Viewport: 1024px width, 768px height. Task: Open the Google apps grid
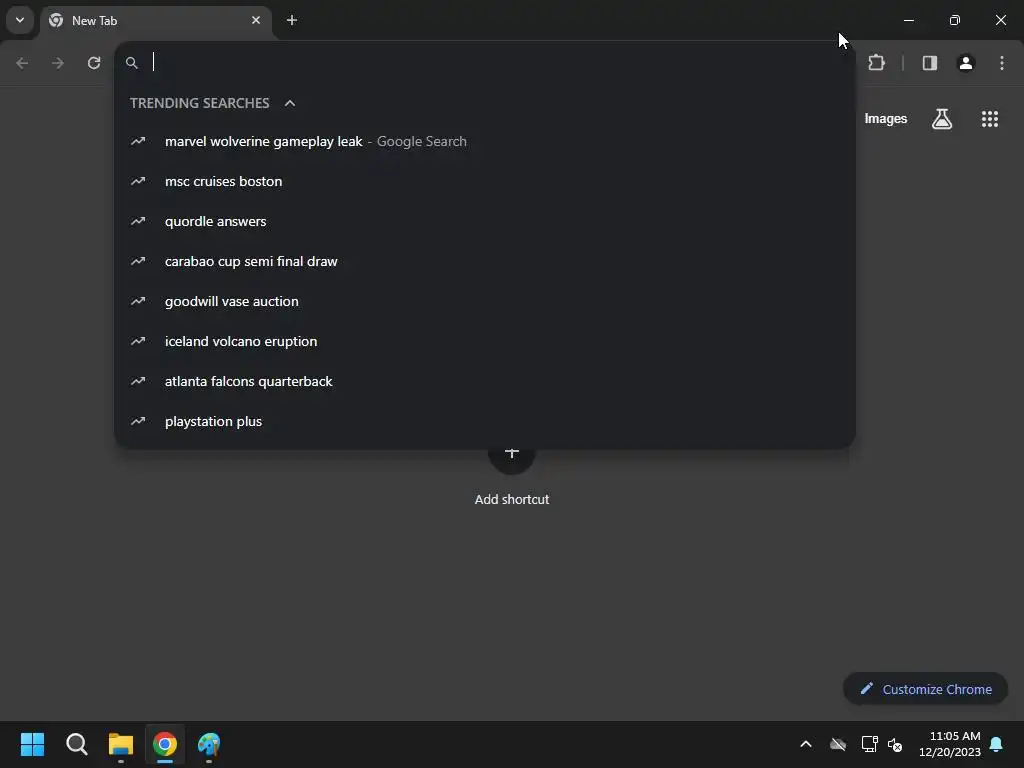[990, 119]
